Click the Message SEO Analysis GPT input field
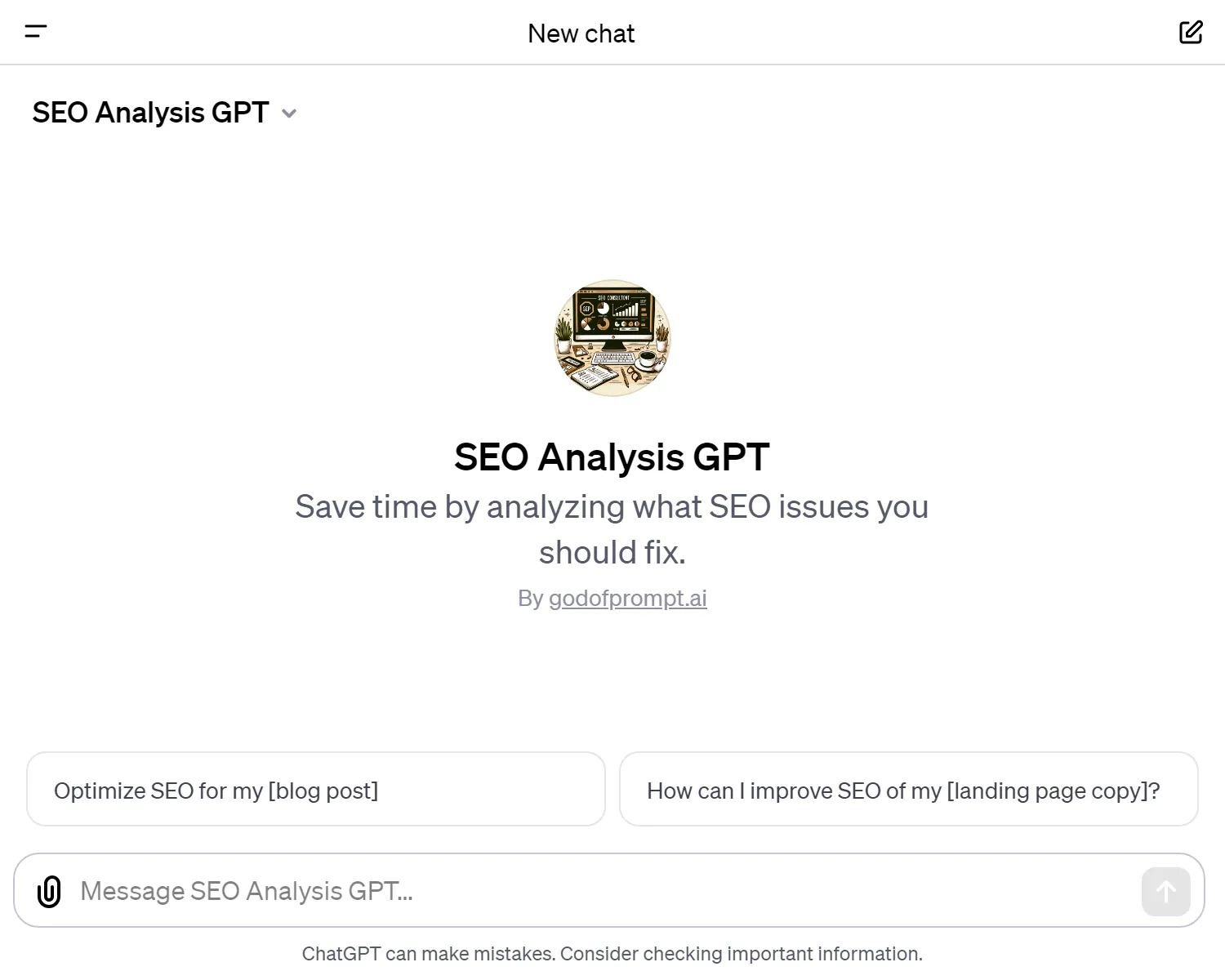 click(x=572, y=891)
